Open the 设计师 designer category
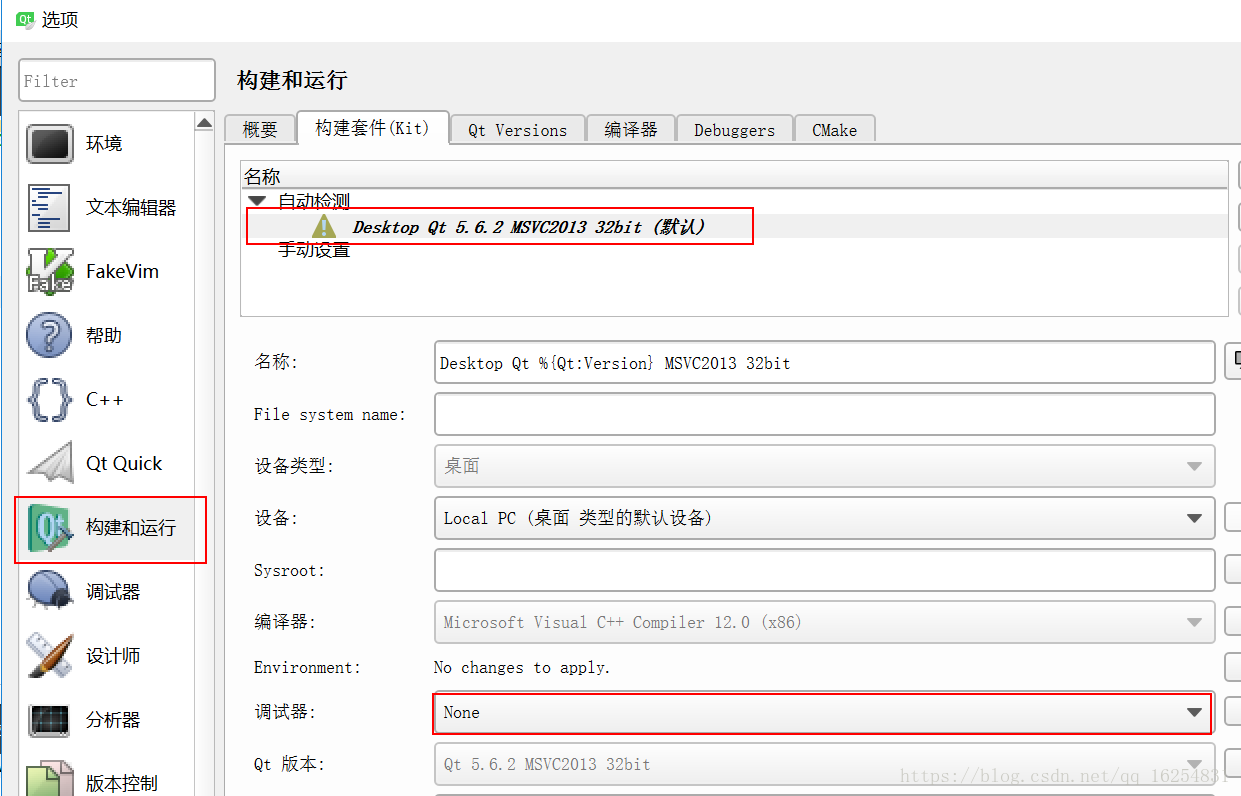Viewport: 1241px width, 796px height. click(106, 656)
